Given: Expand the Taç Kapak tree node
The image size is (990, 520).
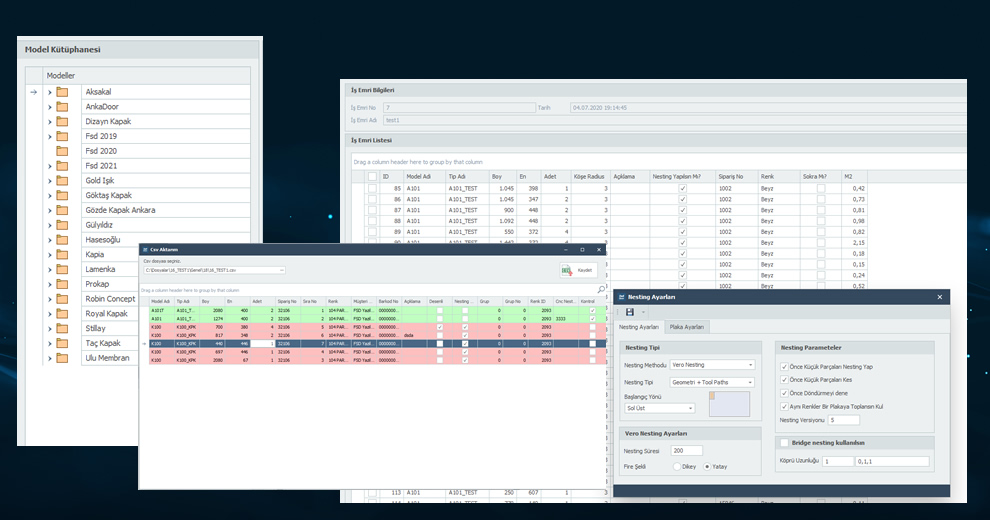Looking at the screenshot, I should pyautogui.click(x=50, y=343).
